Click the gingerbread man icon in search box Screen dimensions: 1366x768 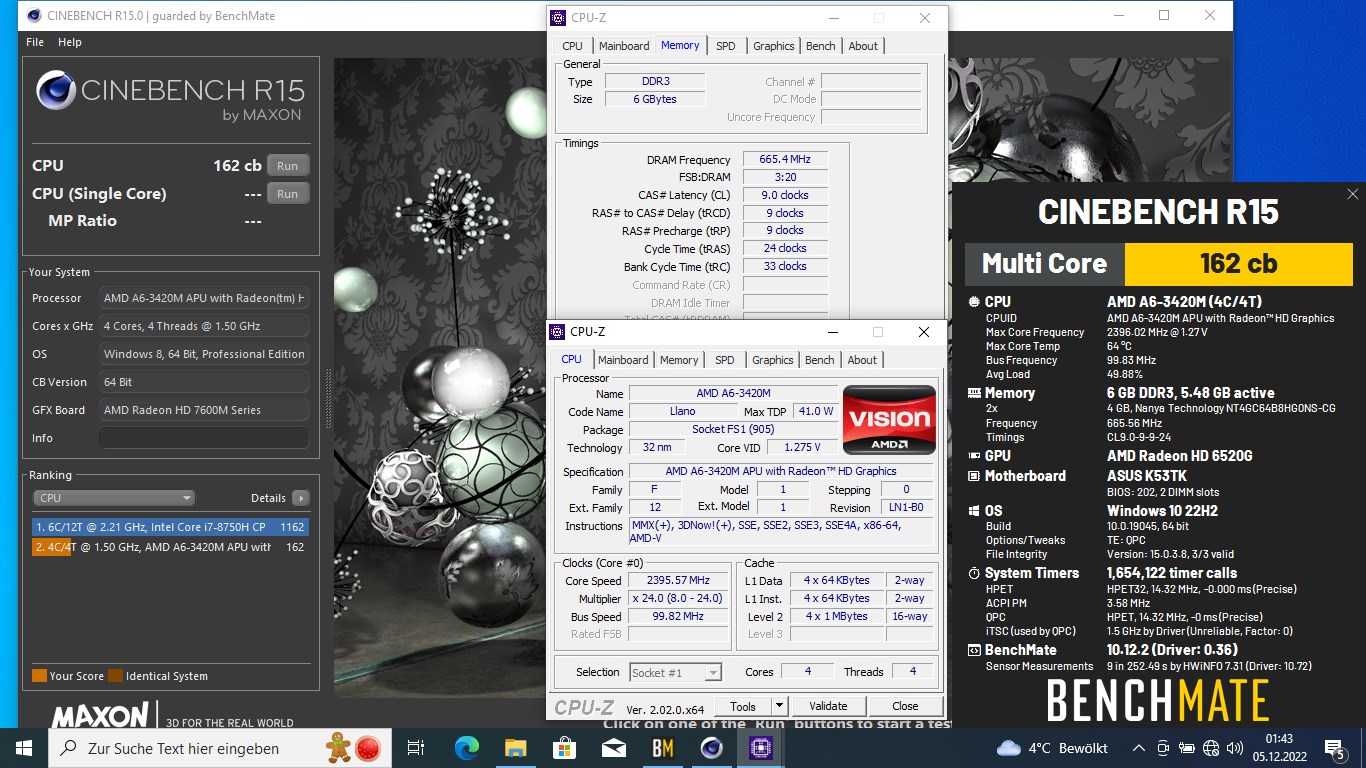(339, 747)
